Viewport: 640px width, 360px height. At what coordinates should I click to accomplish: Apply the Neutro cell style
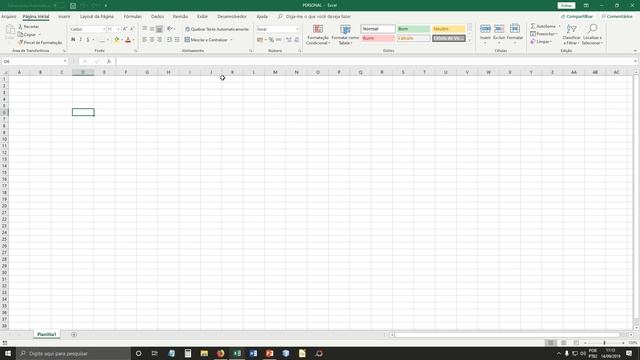pyautogui.click(x=449, y=29)
